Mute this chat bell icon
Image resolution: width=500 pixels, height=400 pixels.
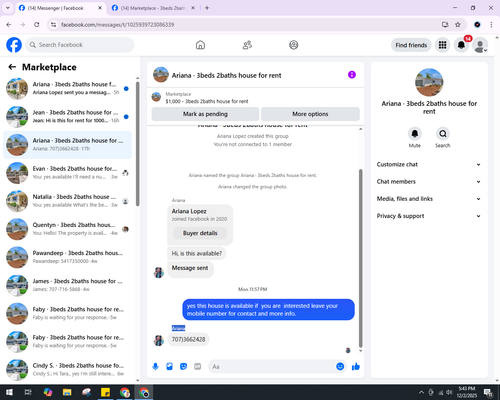pyautogui.click(x=415, y=134)
